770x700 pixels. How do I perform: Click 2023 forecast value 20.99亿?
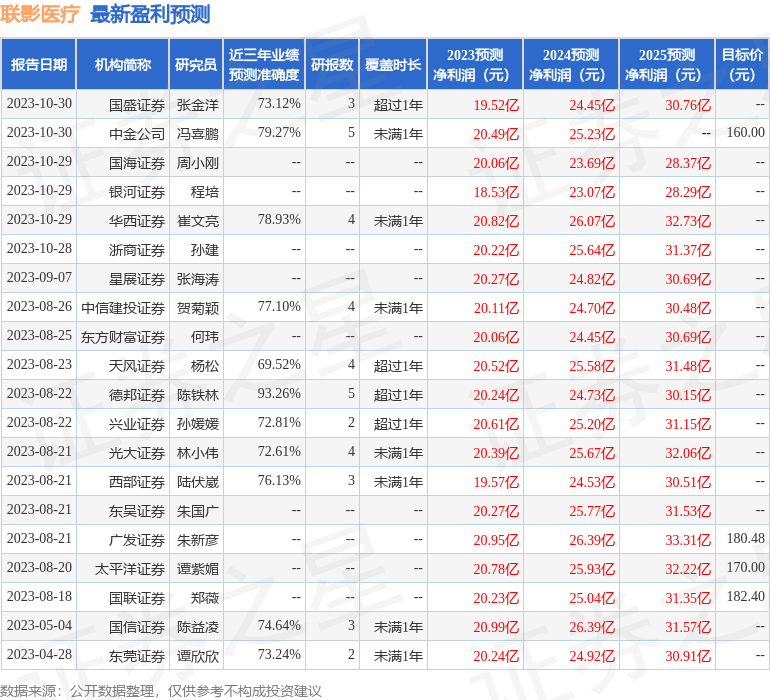click(x=496, y=627)
